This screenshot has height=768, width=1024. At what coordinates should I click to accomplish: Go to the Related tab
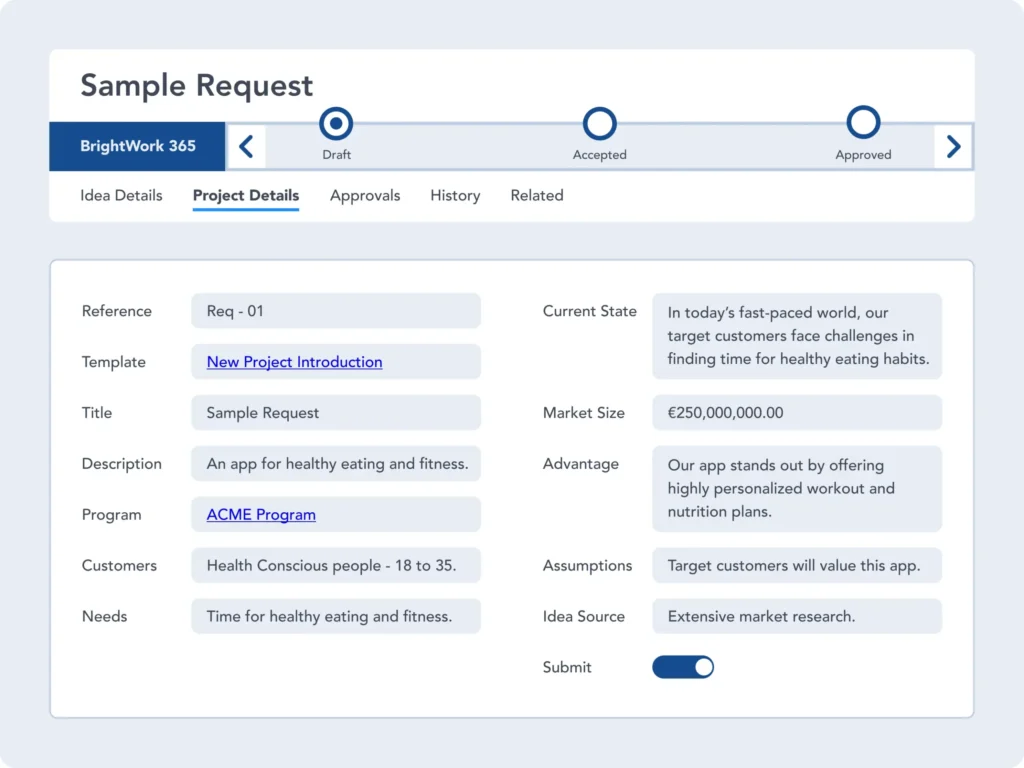[x=537, y=195]
